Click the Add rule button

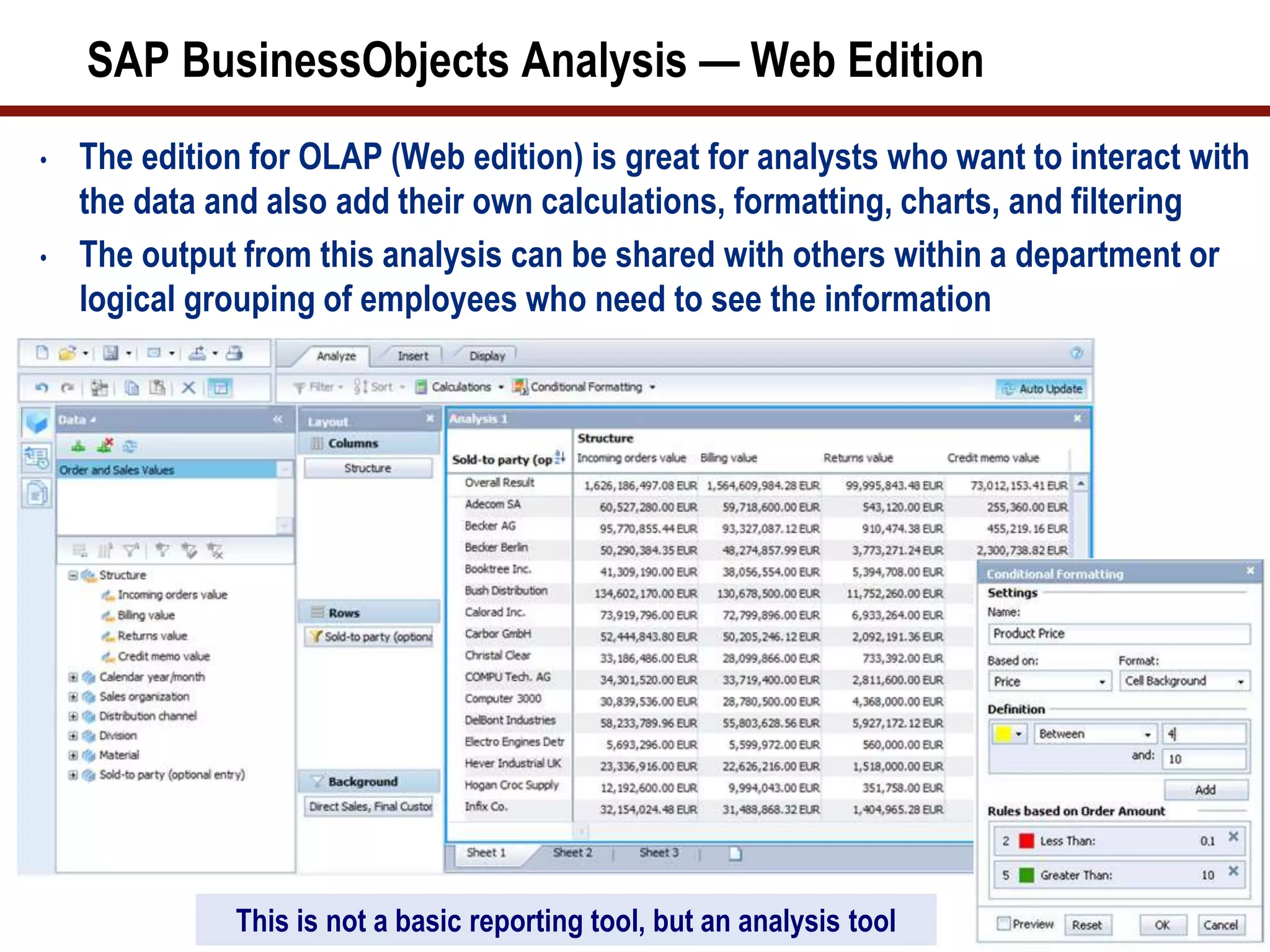pyautogui.click(x=1206, y=790)
